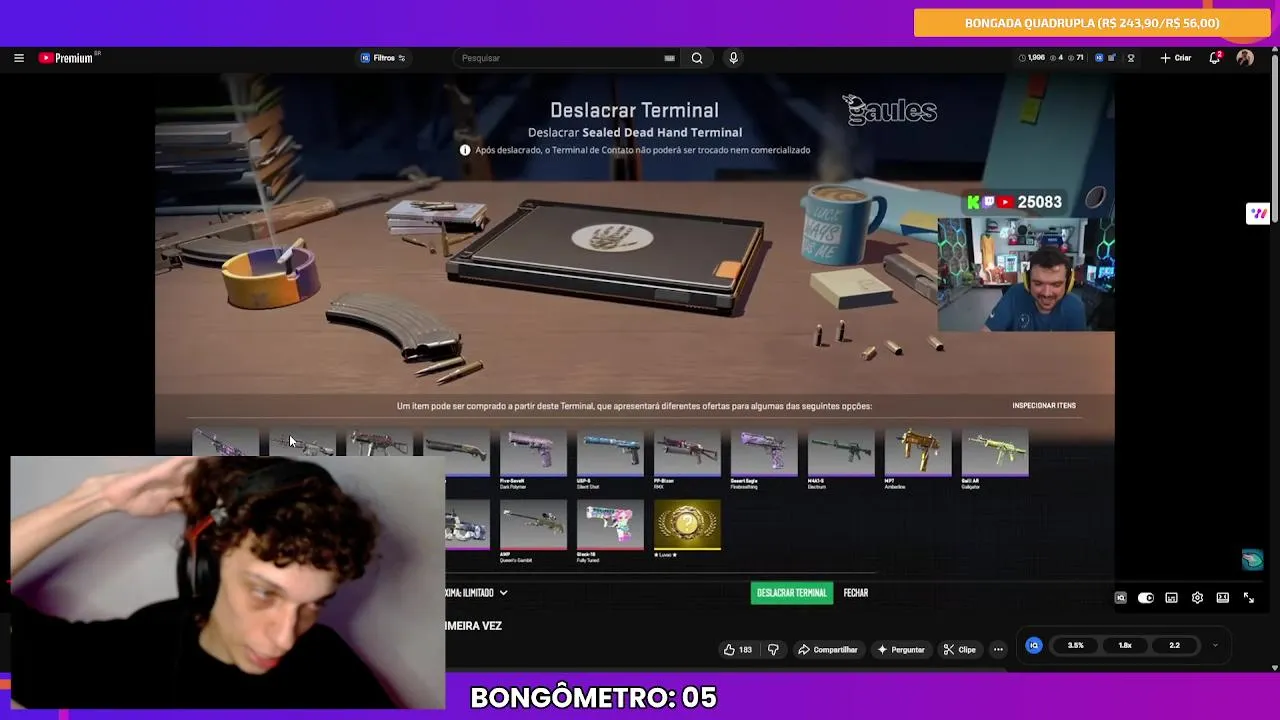Start voice search with microphone icon
Viewport: 1280px width, 720px height.
click(x=733, y=58)
